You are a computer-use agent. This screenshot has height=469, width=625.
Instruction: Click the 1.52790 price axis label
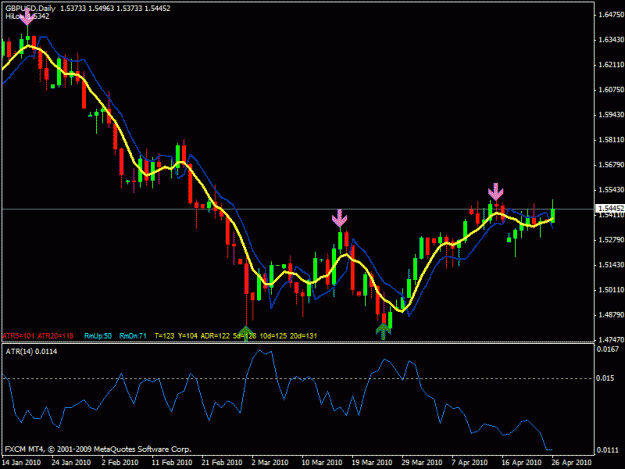610,240
